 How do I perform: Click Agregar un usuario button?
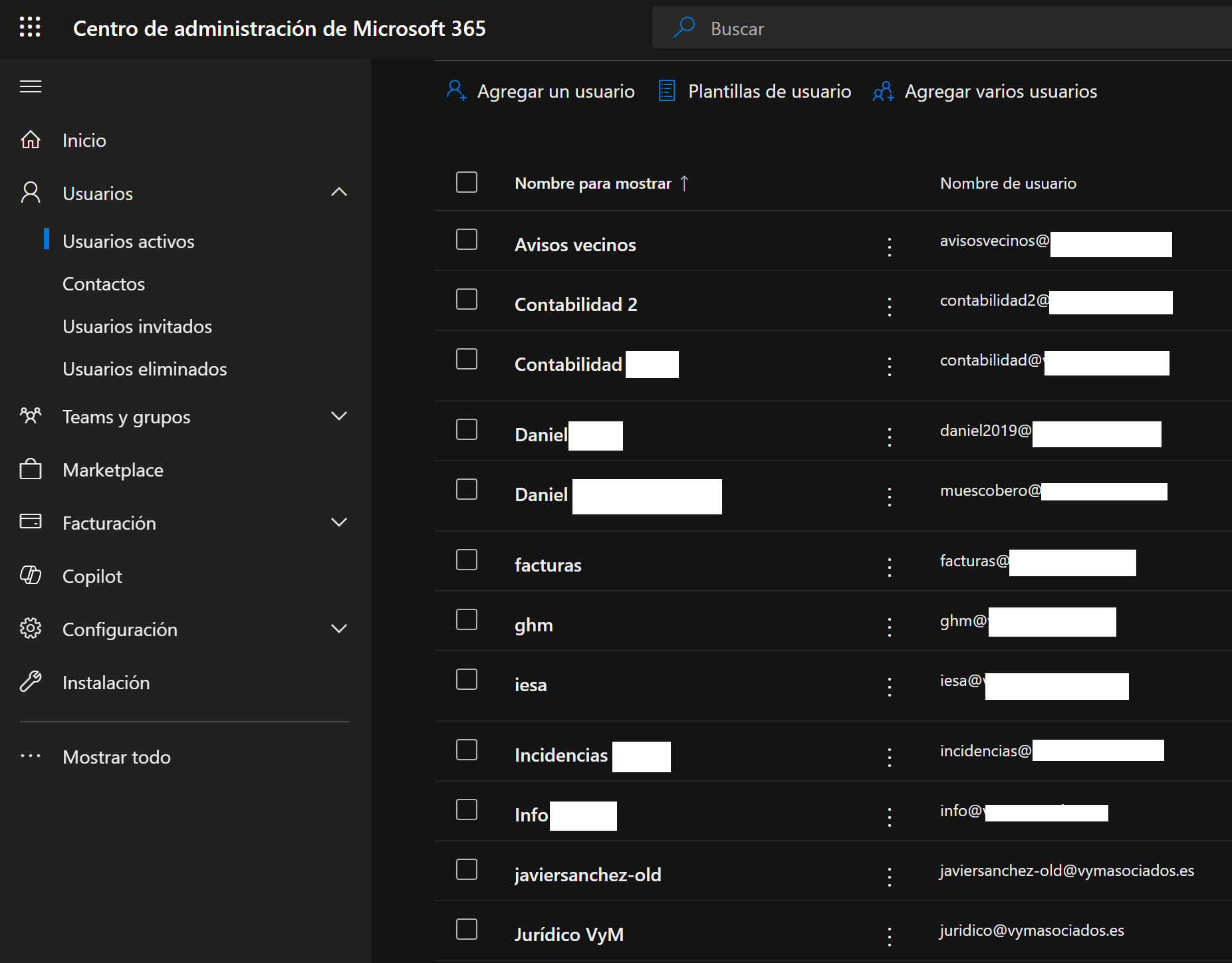[x=541, y=91]
